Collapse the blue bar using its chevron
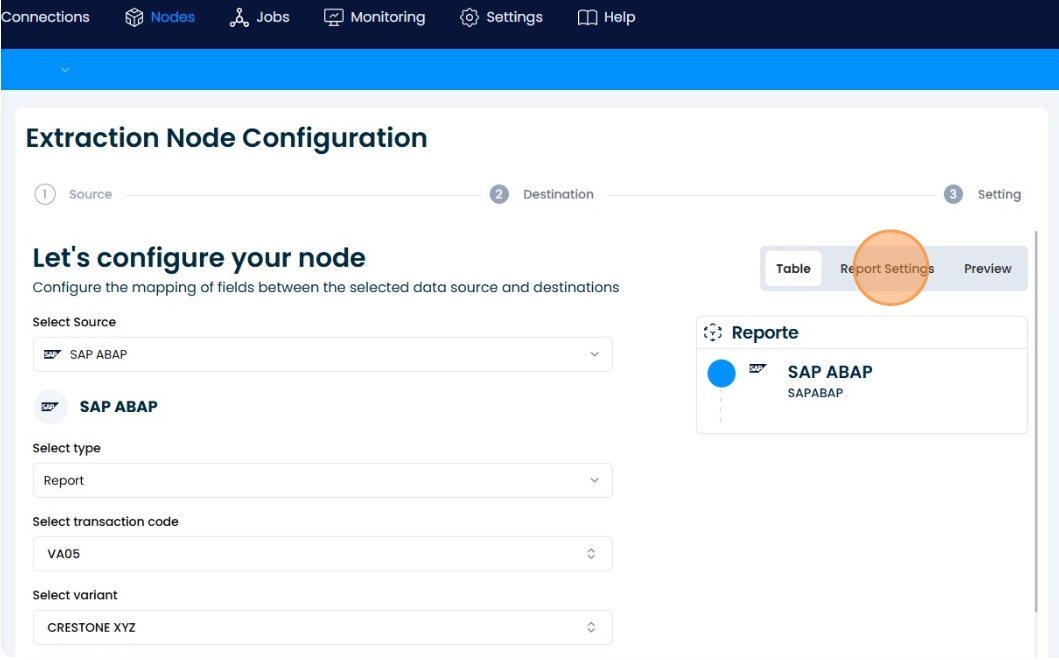This screenshot has height=660, width=1059. pyautogui.click(x=64, y=70)
